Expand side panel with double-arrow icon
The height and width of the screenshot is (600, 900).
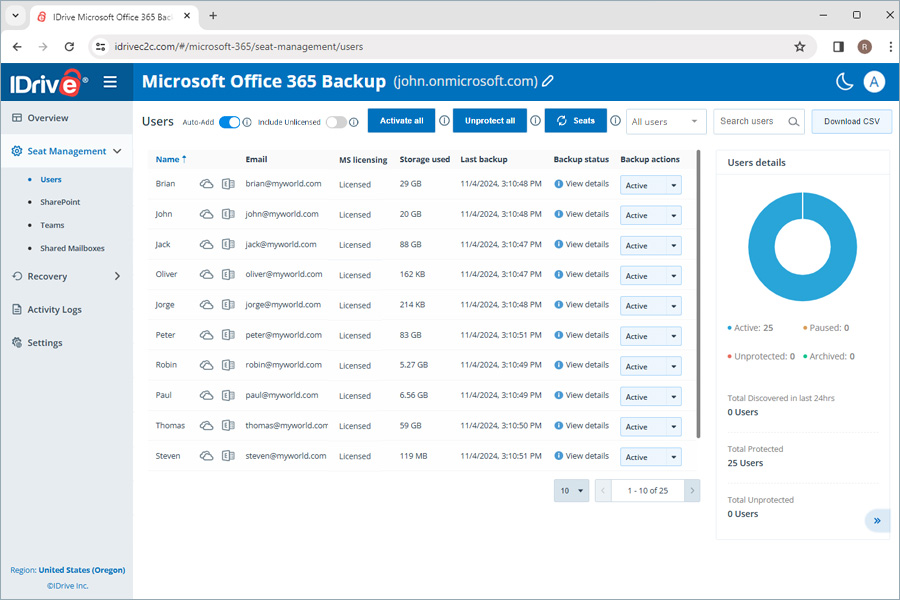tap(877, 520)
